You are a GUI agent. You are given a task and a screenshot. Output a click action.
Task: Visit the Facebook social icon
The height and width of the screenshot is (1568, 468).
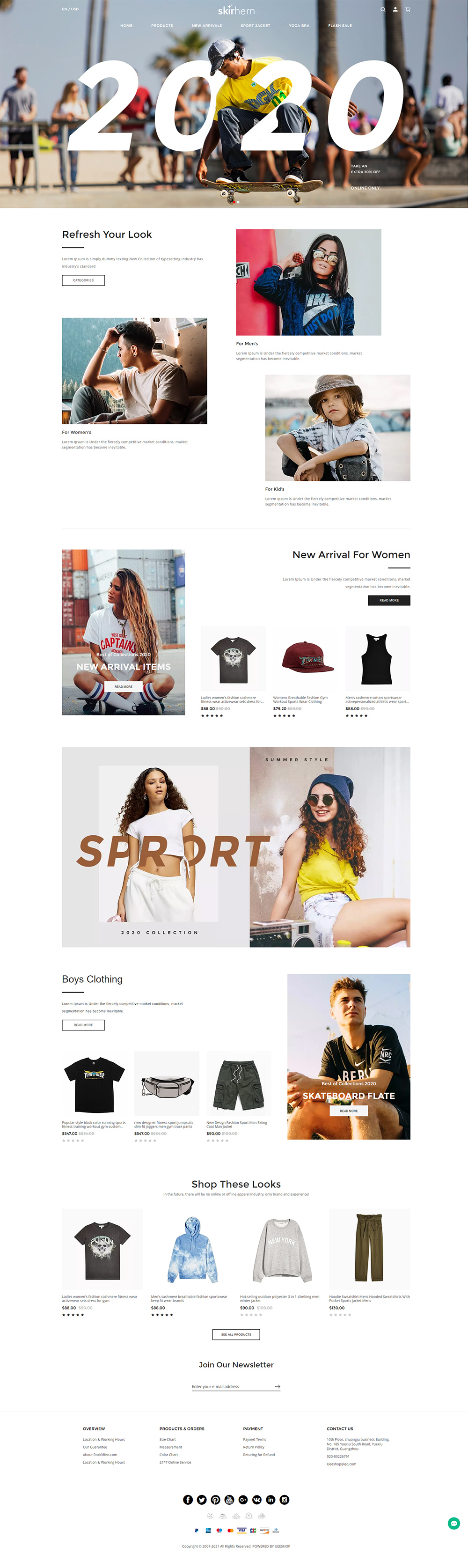(x=188, y=1499)
